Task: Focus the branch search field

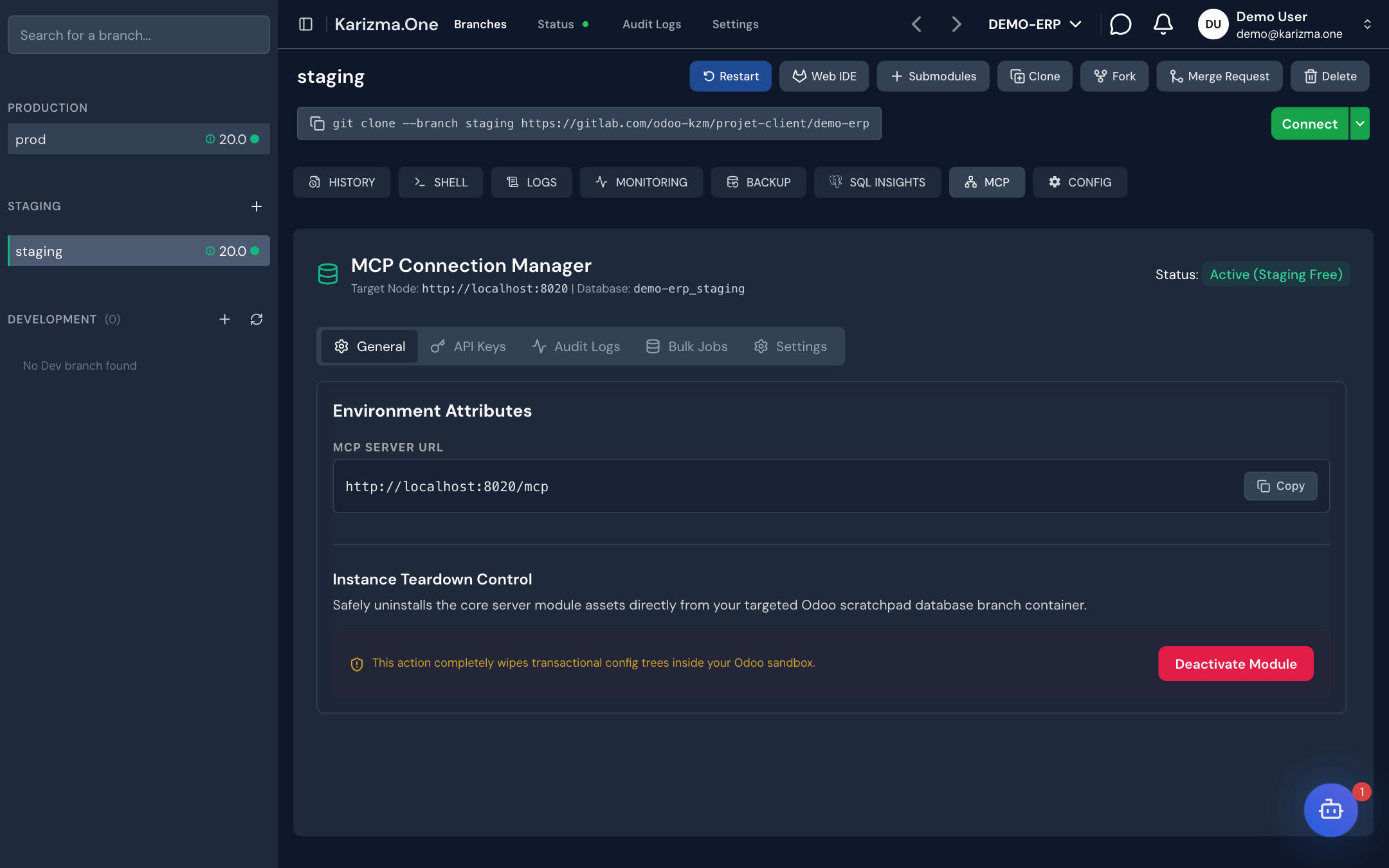Action: pos(139,35)
